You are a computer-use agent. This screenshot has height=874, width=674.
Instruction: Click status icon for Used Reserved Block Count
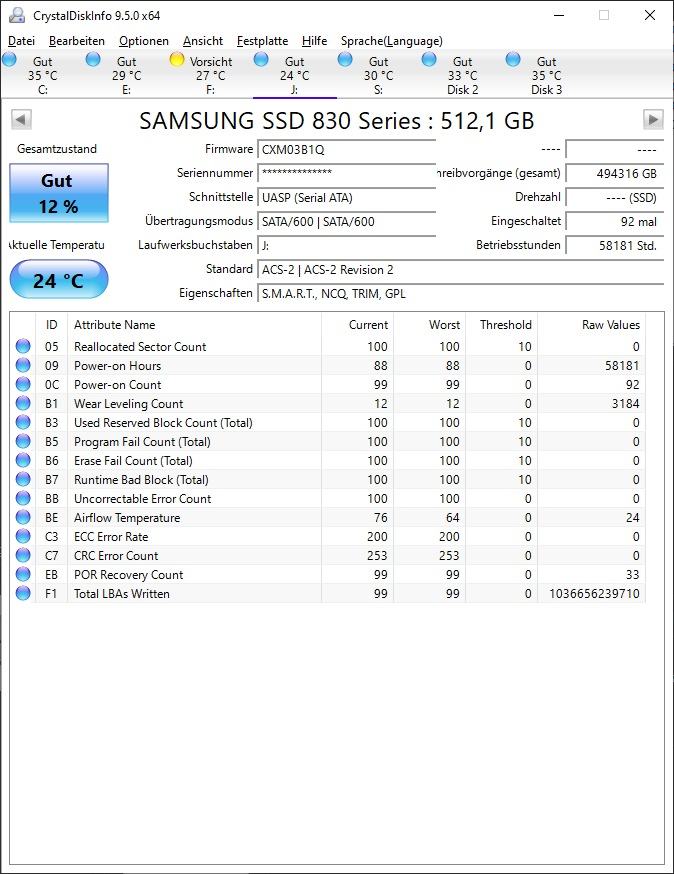point(23,422)
